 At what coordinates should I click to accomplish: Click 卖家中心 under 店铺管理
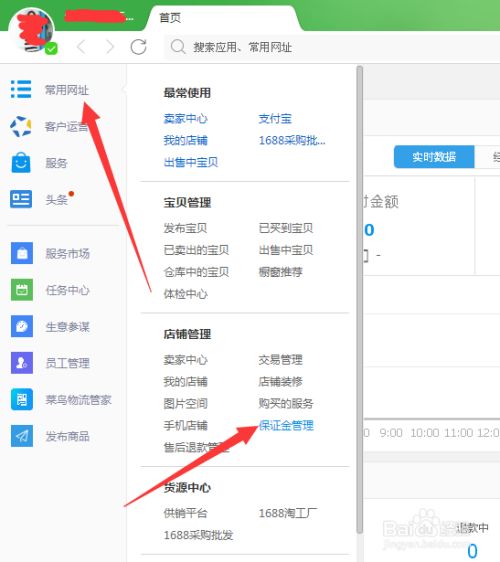tap(186, 359)
